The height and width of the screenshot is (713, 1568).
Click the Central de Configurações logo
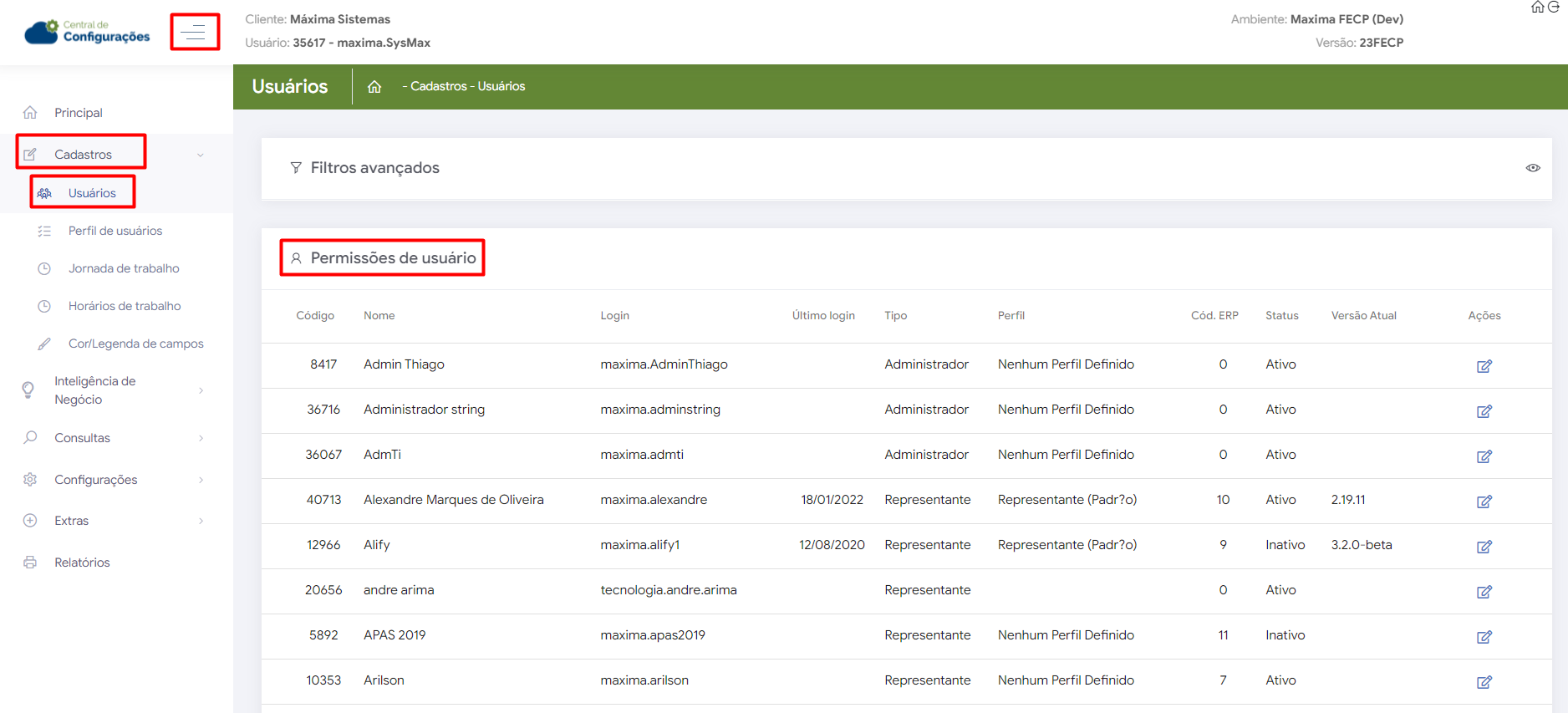pyautogui.click(x=88, y=32)
